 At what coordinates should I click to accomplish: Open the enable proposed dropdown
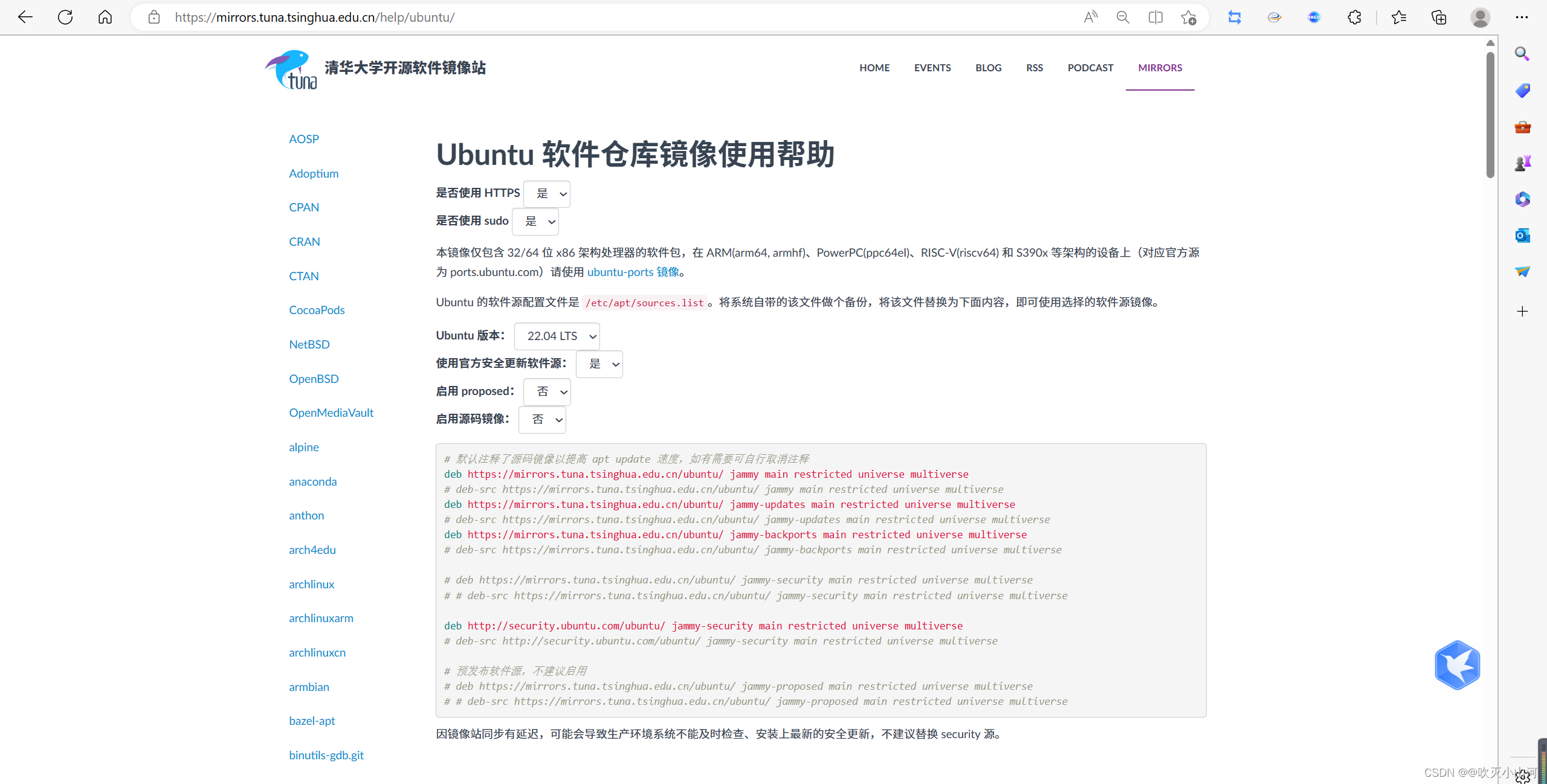[547, 392]
